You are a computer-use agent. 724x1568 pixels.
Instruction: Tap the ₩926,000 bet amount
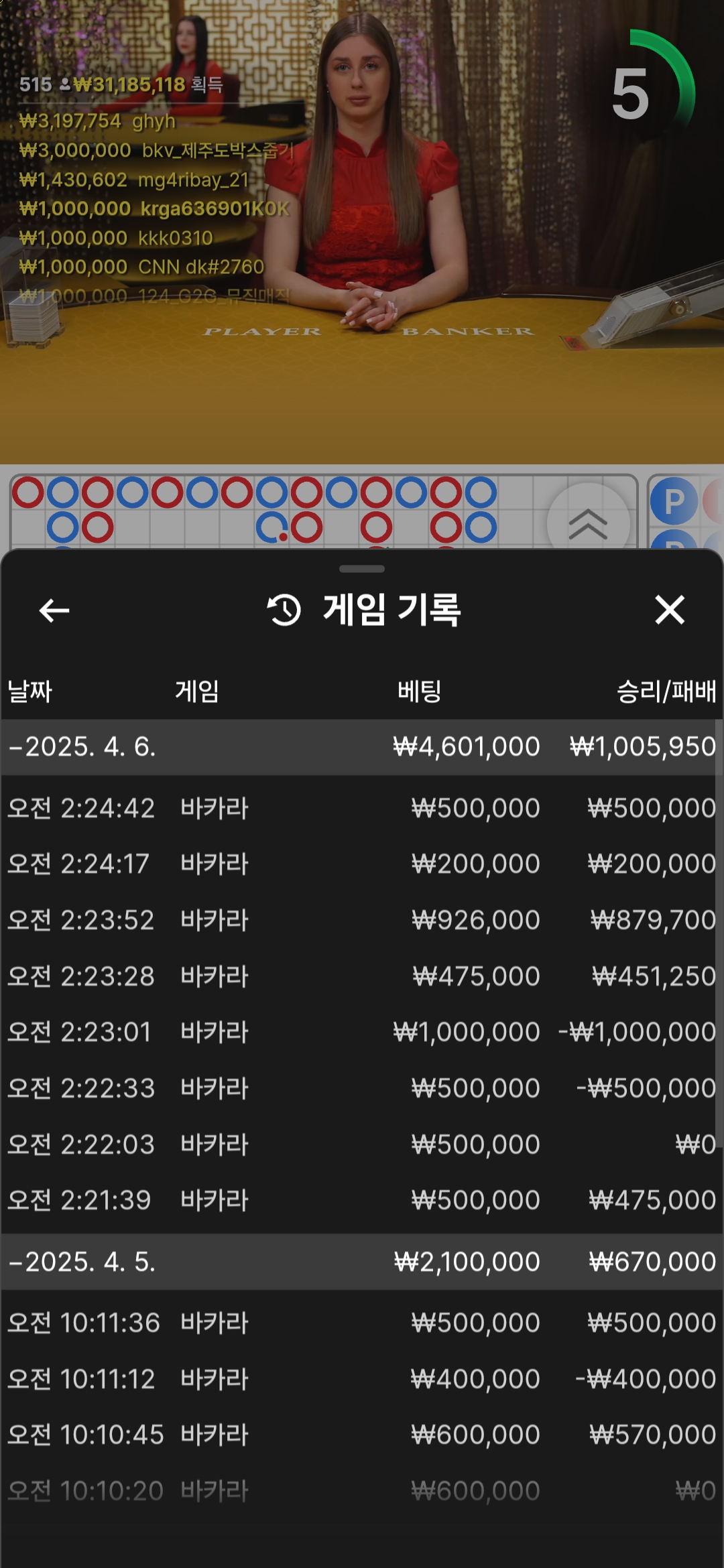pyautogui.click(x=476, y=920)
